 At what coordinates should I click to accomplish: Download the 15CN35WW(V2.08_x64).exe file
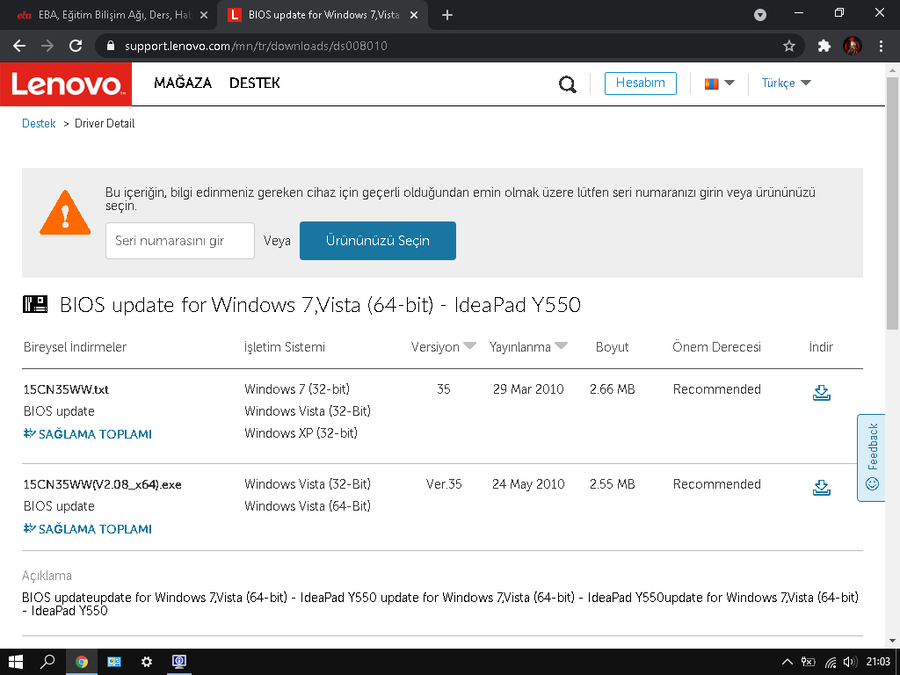(821, 487)
